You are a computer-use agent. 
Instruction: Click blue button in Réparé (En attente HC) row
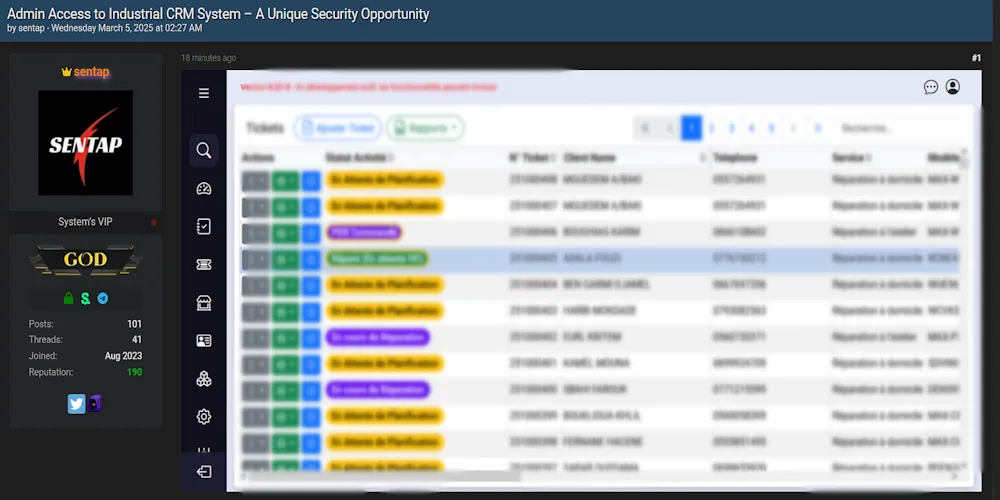click(311, 259)
